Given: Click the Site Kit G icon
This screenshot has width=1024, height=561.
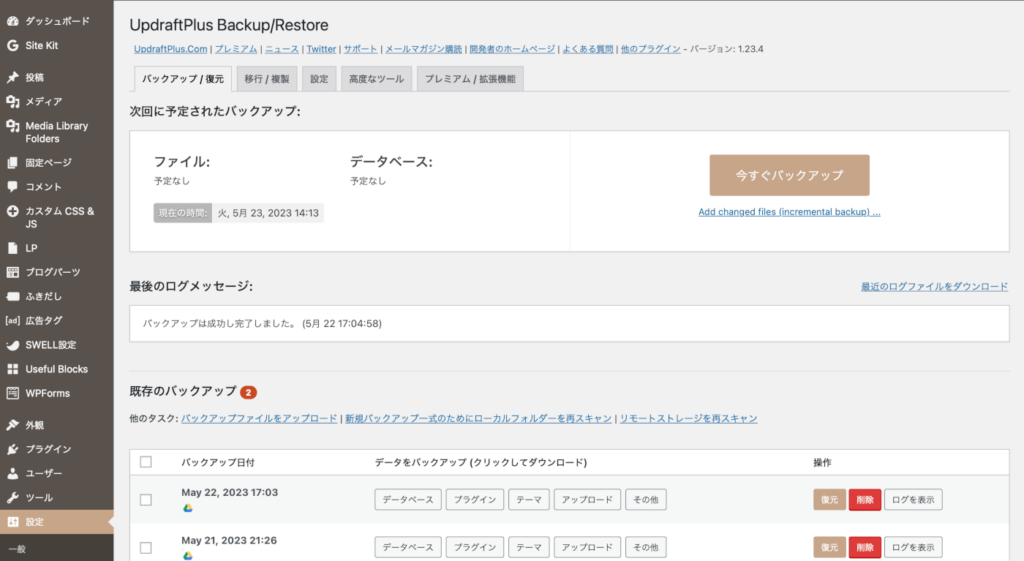Looking at the screenshot, I should pos(12,45).
